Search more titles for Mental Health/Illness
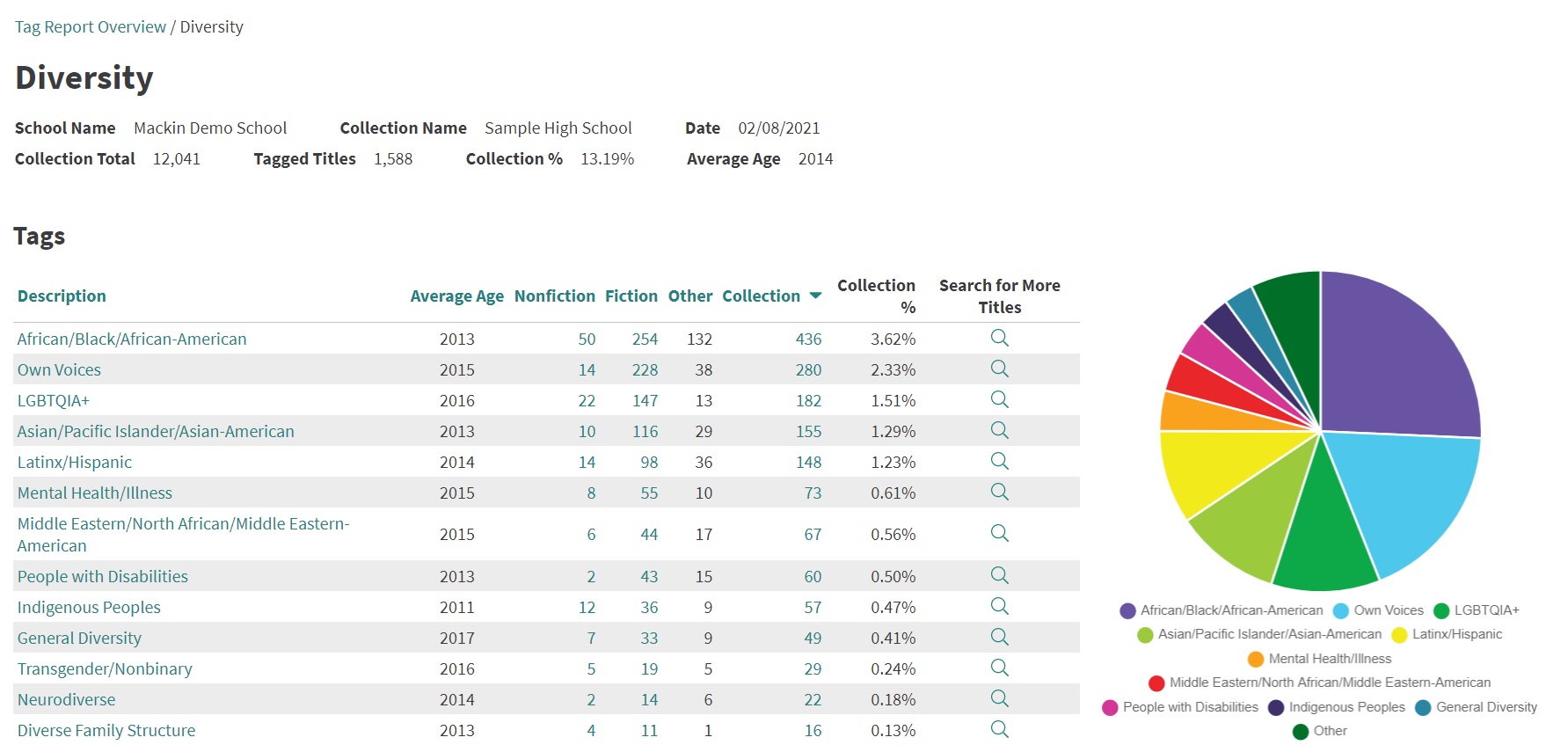 point(999,492)
